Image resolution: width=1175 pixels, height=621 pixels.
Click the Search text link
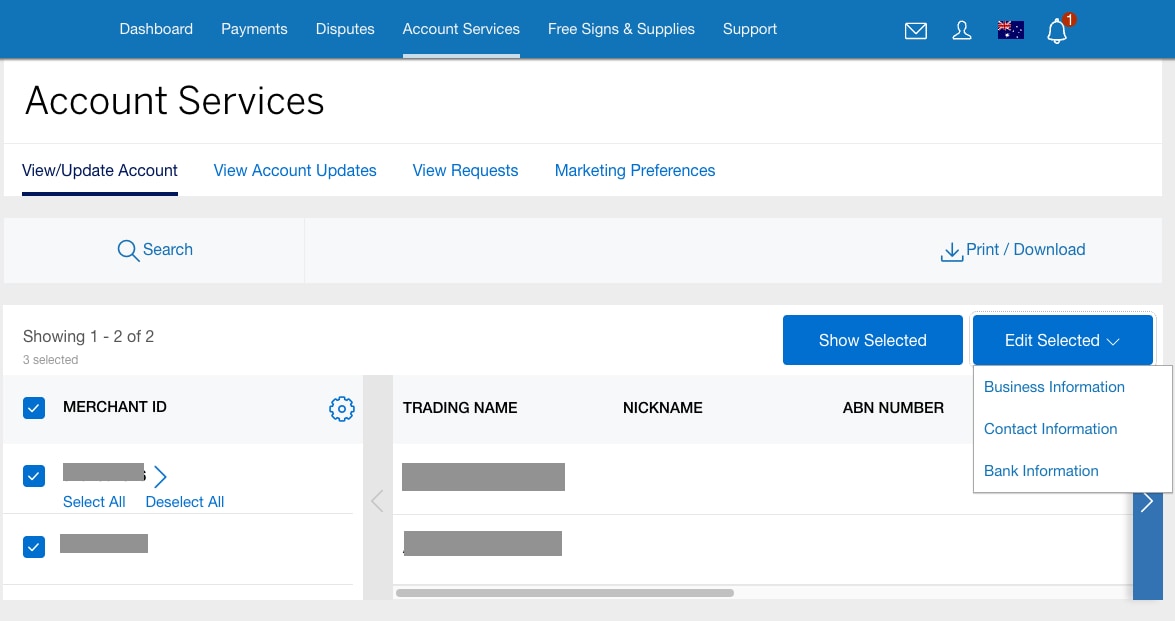click(168, 249)
